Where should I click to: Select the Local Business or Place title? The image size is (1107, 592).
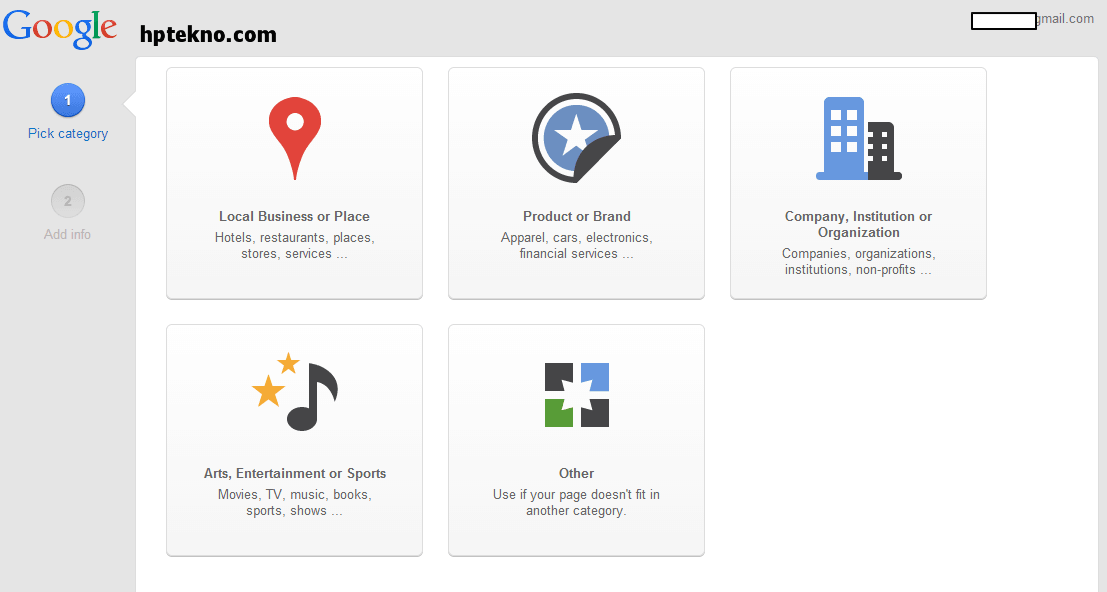(x=294, y=217)
